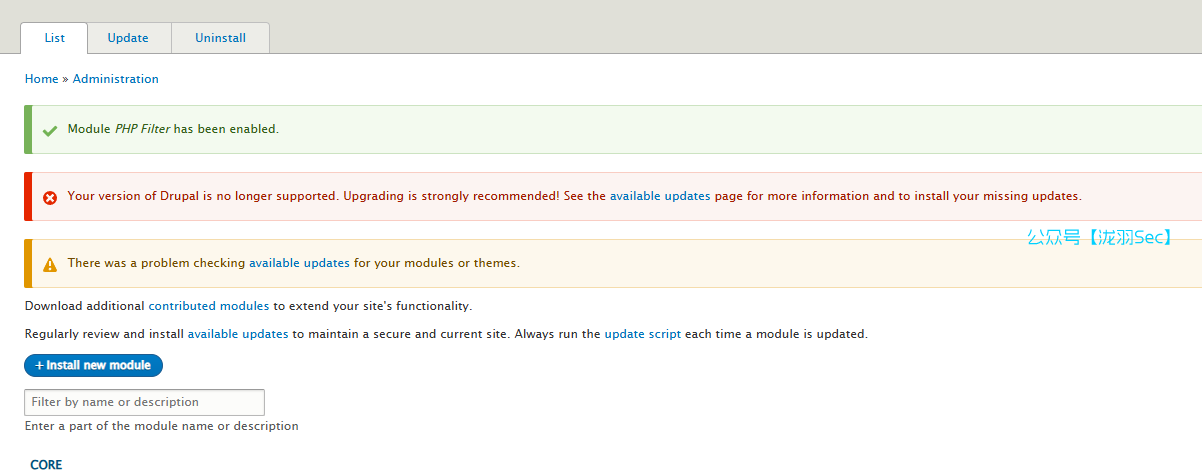Viewport: 1202px width, 473px height.
Task: Open 'available updates' link in yellow warning message
Action: [x=299, y=263]
